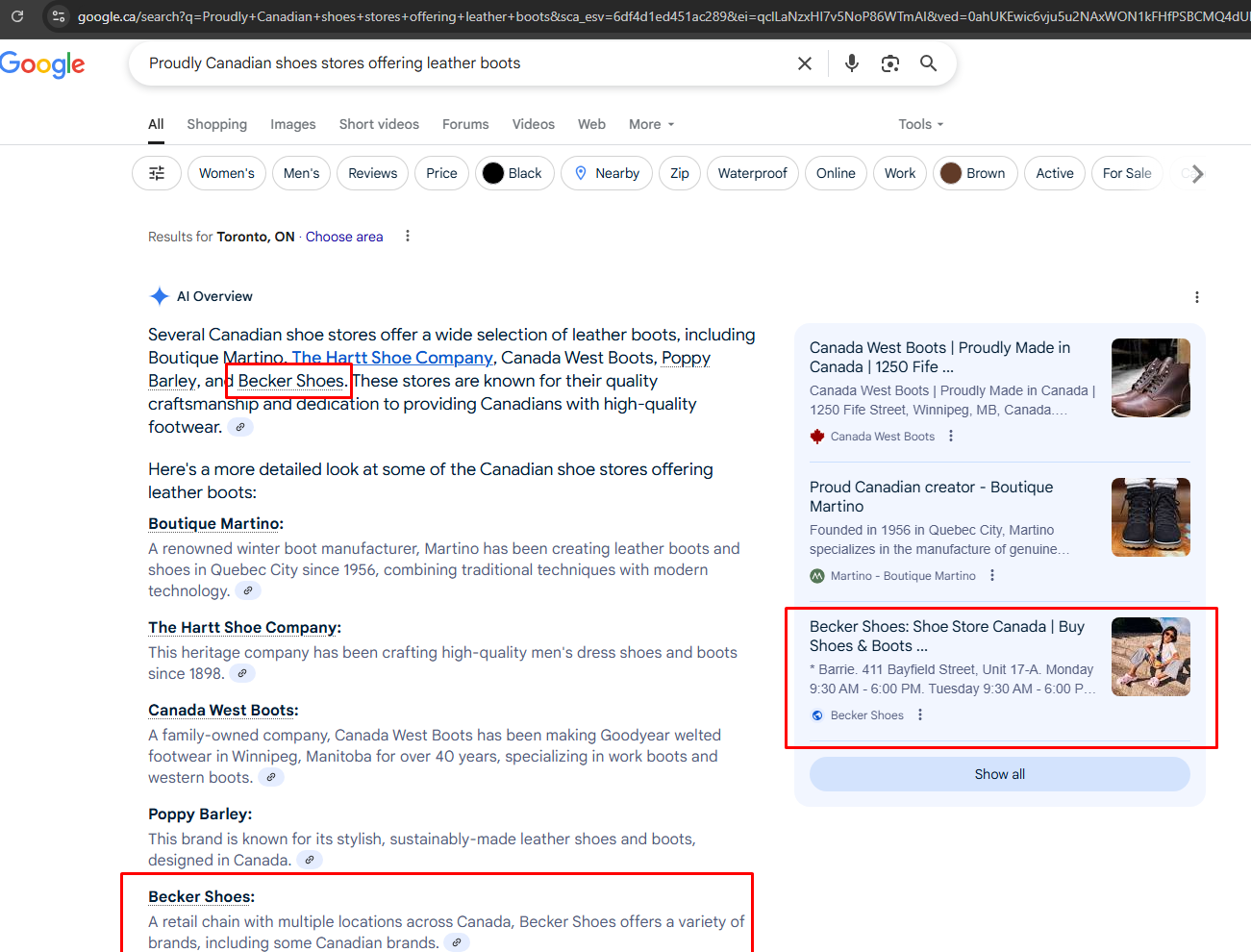Open AI Overview three-dot options menu
This screenshot has height=952, width=1251.
1196,297
